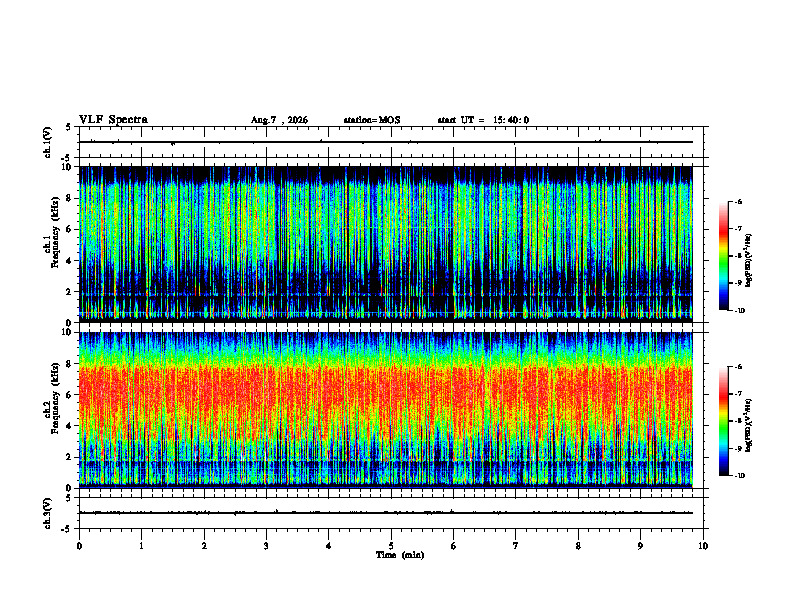The image size is (792, 612).
Task: Click the time axis tick label '8'
Action: click(578, 546)
